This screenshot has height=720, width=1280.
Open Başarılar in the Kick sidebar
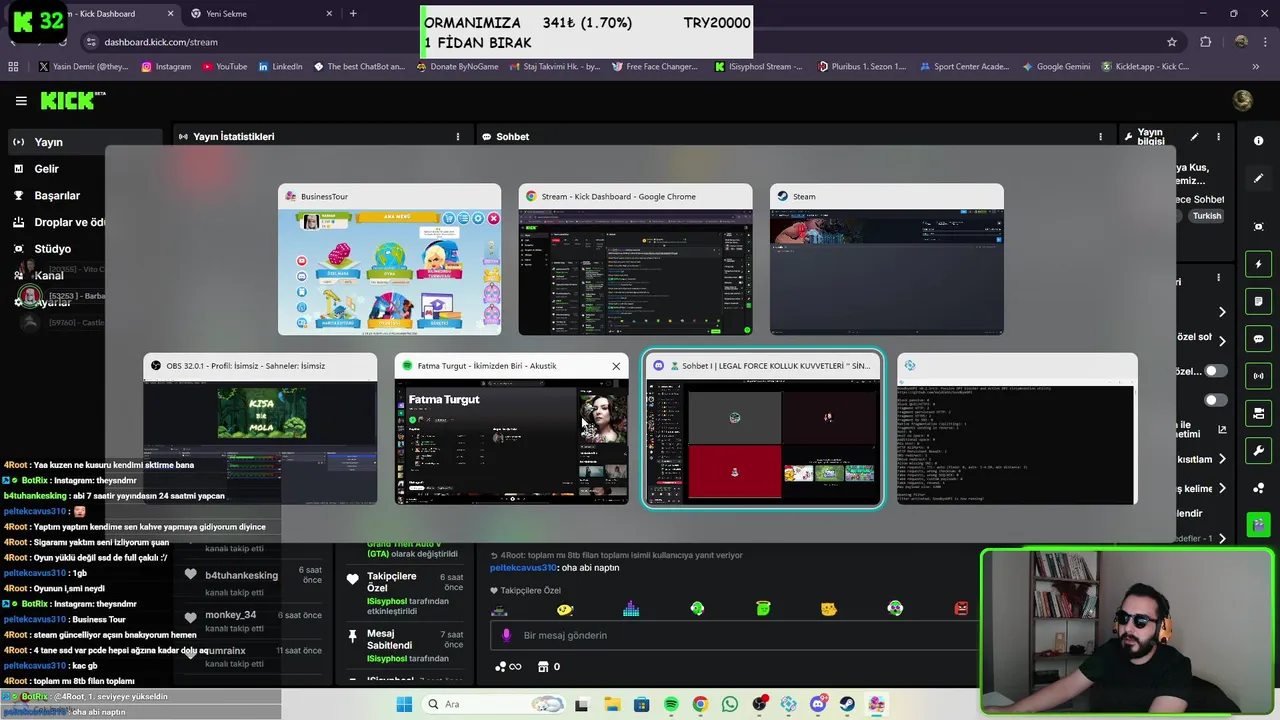click(57, 195)
